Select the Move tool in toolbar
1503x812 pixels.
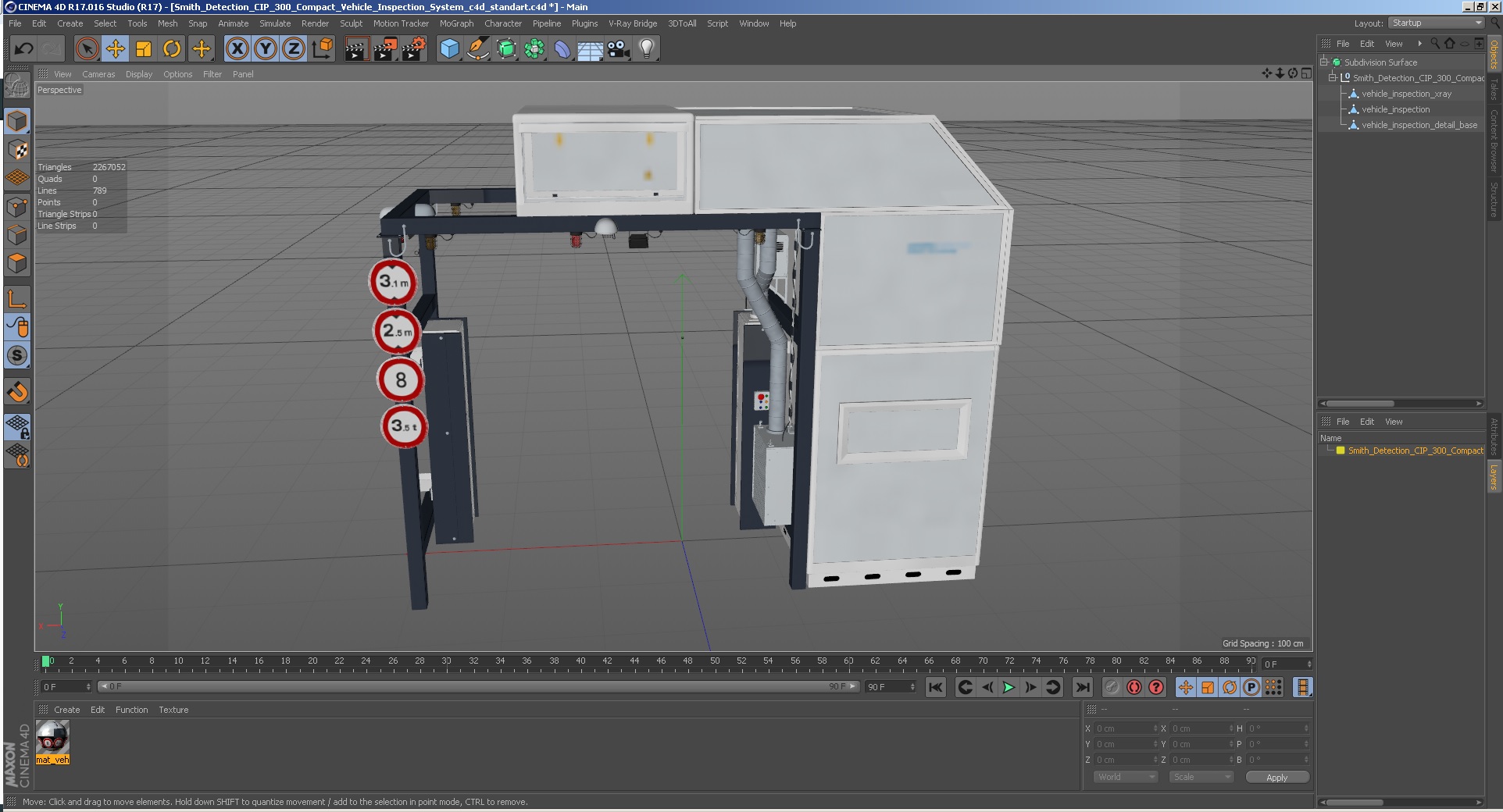pyautogui.click(x=116, y=49)
